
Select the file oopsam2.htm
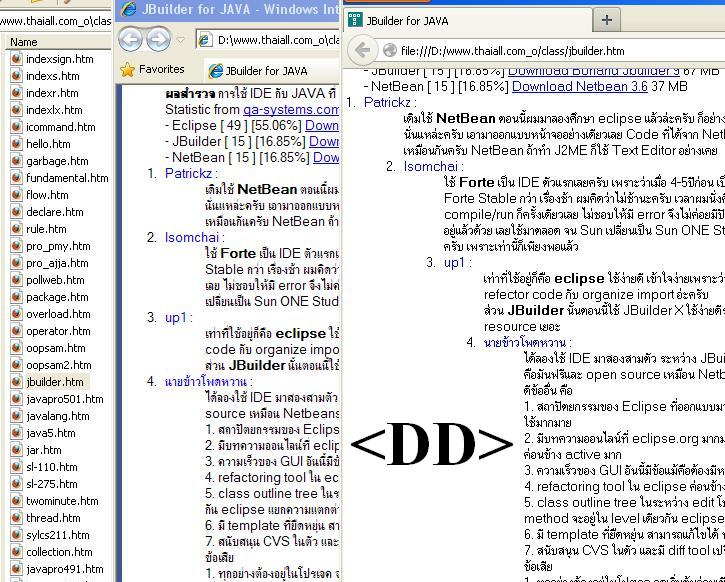[59, 365]
